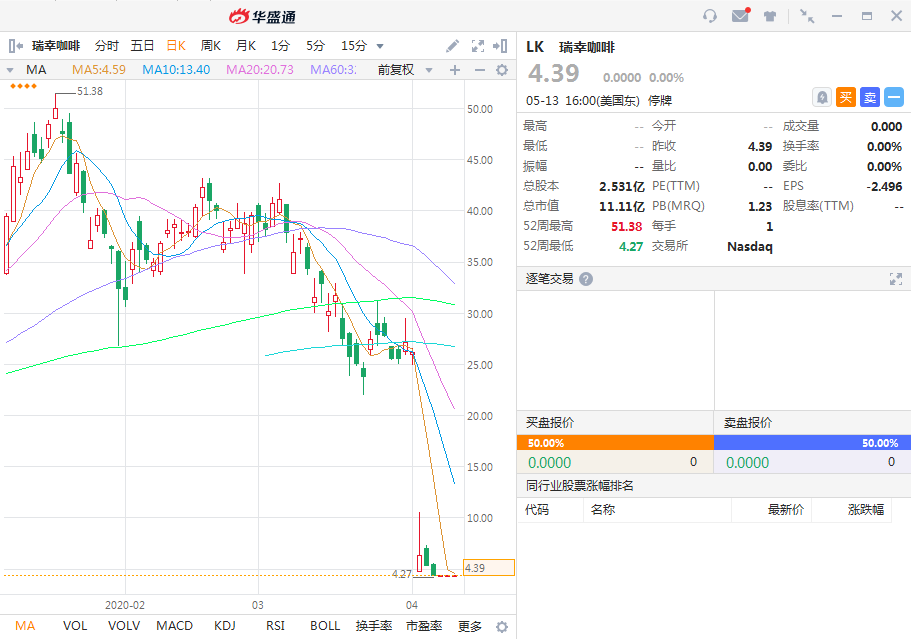The image size is (911, 639).
Task: Click the 4.27 low price label
Action: click(401, 574)
